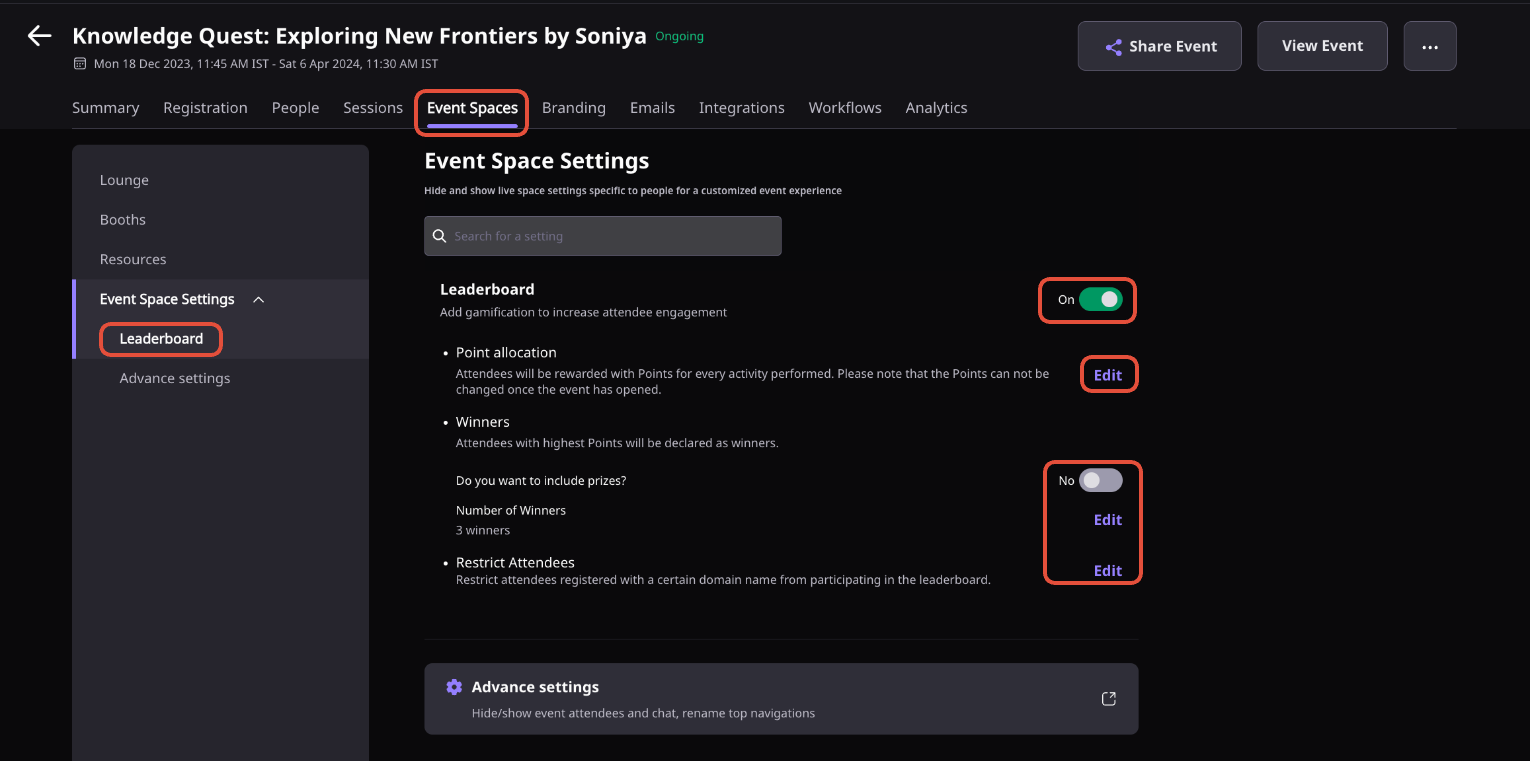Image resolution: width=1530 pixels, height=761 pixels.
Task: Open the Analytics tab
Action: pos(936,108)
